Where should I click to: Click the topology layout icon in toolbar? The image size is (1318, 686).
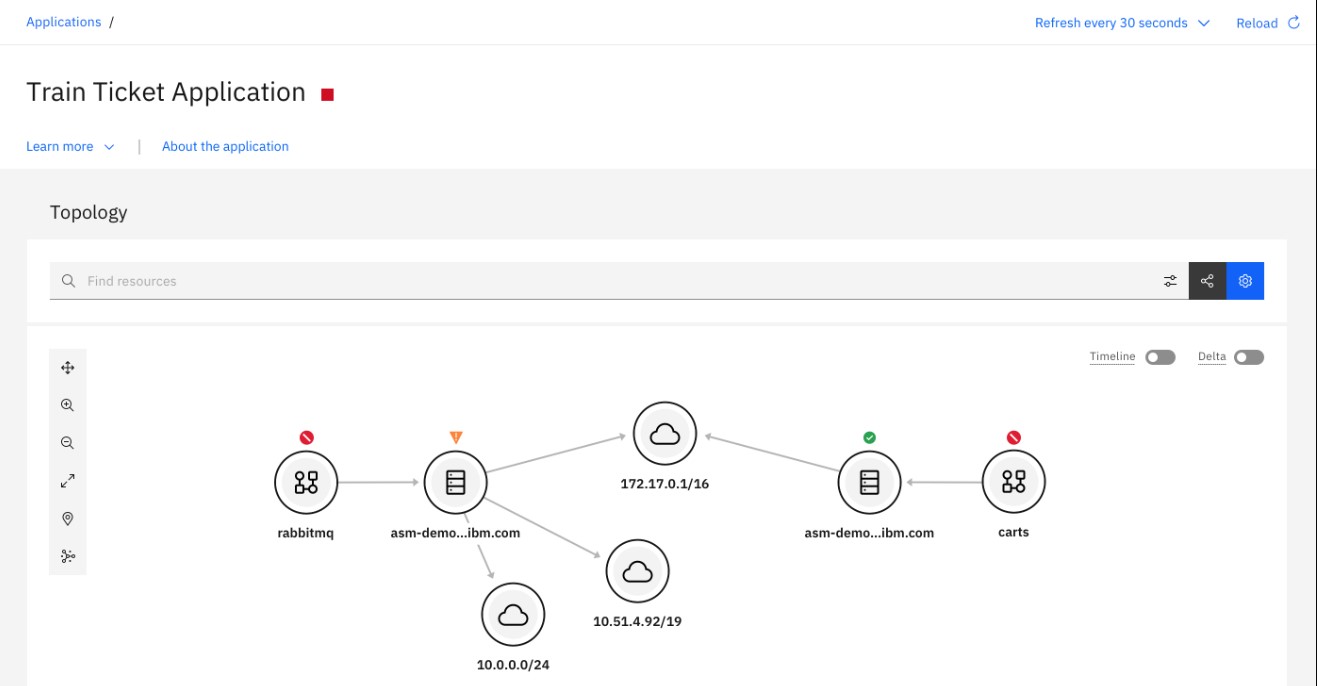coord(68,556)
